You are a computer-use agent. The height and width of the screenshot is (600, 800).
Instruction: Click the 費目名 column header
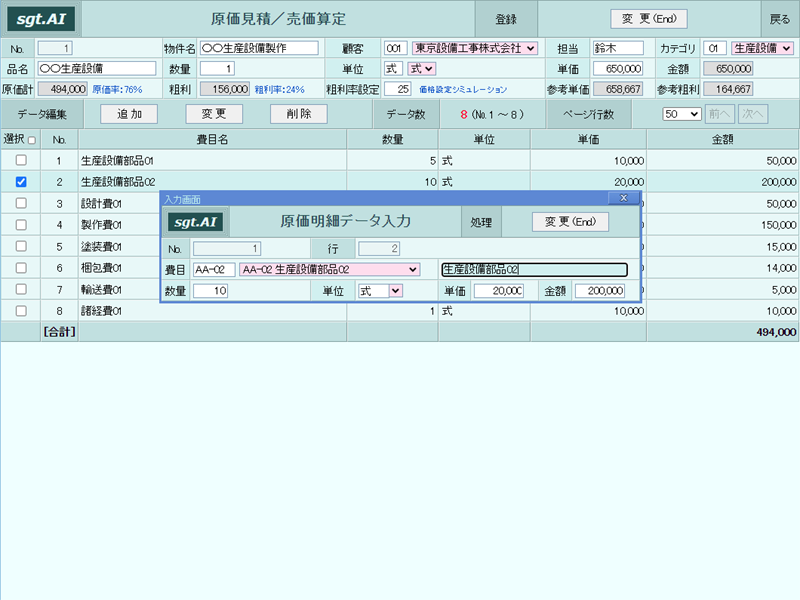click(212, 139)
